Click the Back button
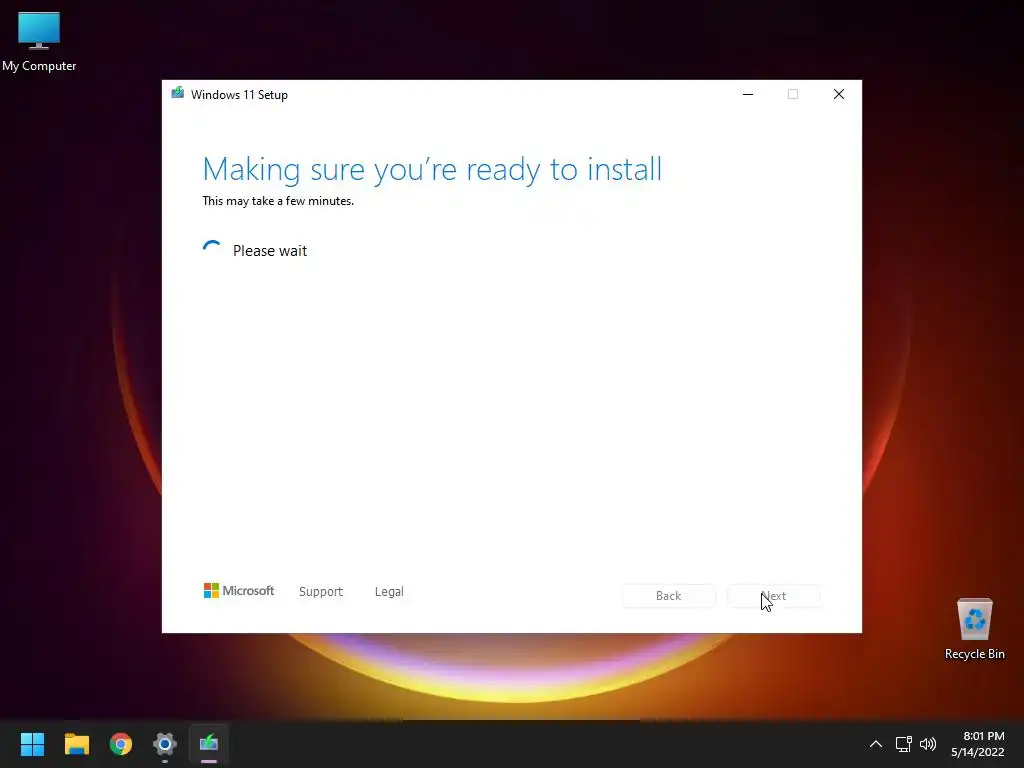This screenshot has height=768, width=1024. pos(669,596)
